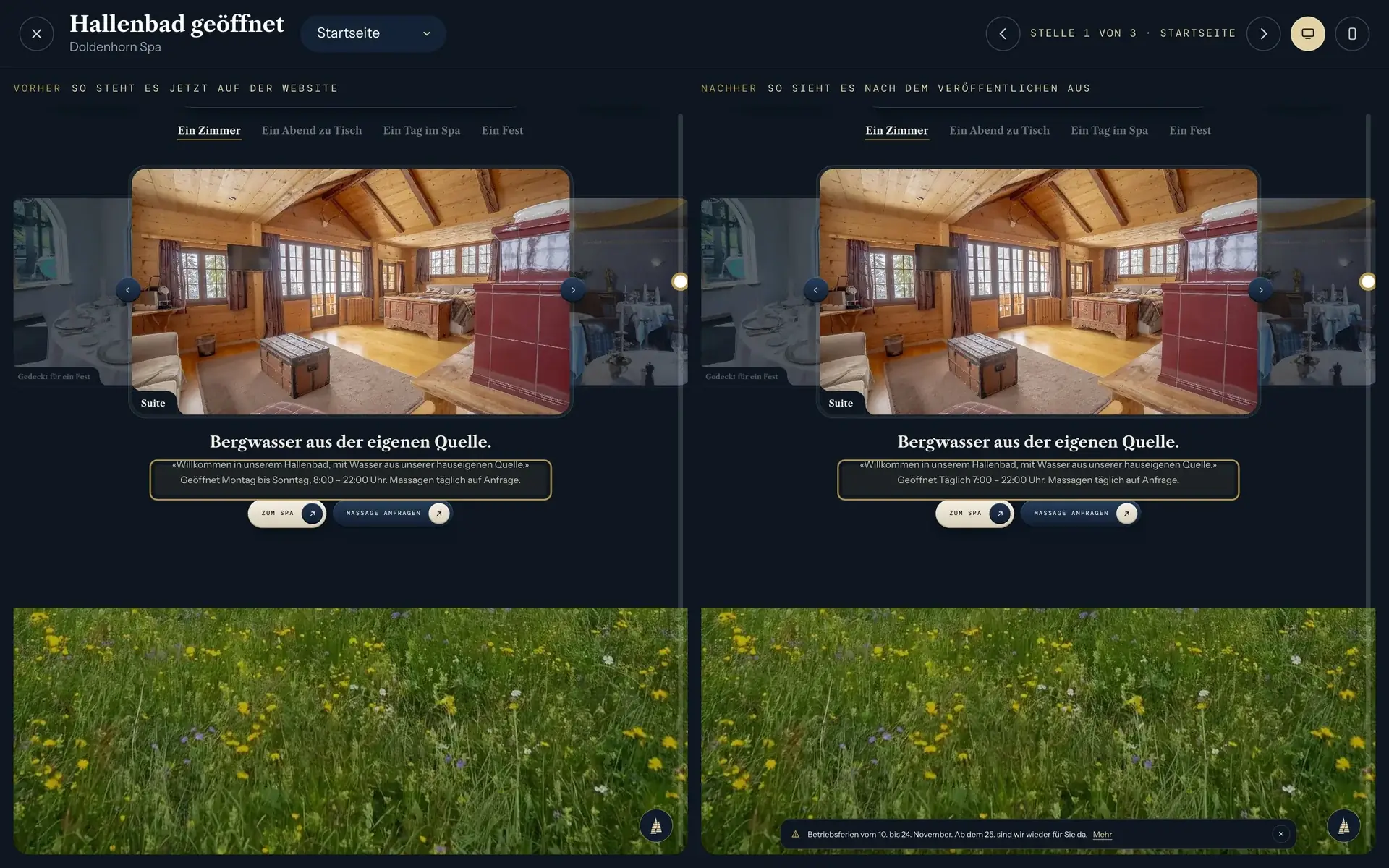Select 'Ein Abend zu Tisch' in Vorher pane
Image resolution: width=1389 pixels, height=868 pixels.
coord(312,130)
